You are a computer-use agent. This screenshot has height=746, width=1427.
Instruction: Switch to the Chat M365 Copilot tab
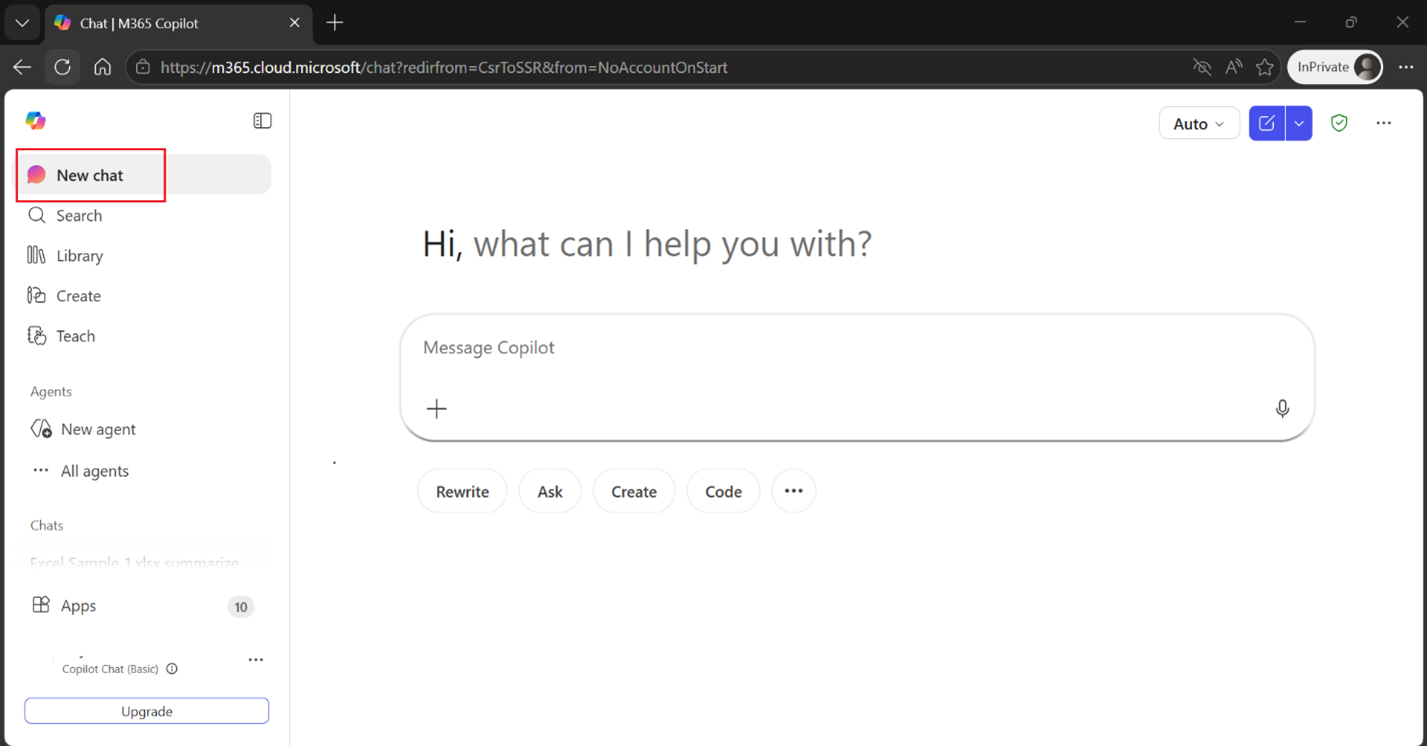(x=160, y=22)
